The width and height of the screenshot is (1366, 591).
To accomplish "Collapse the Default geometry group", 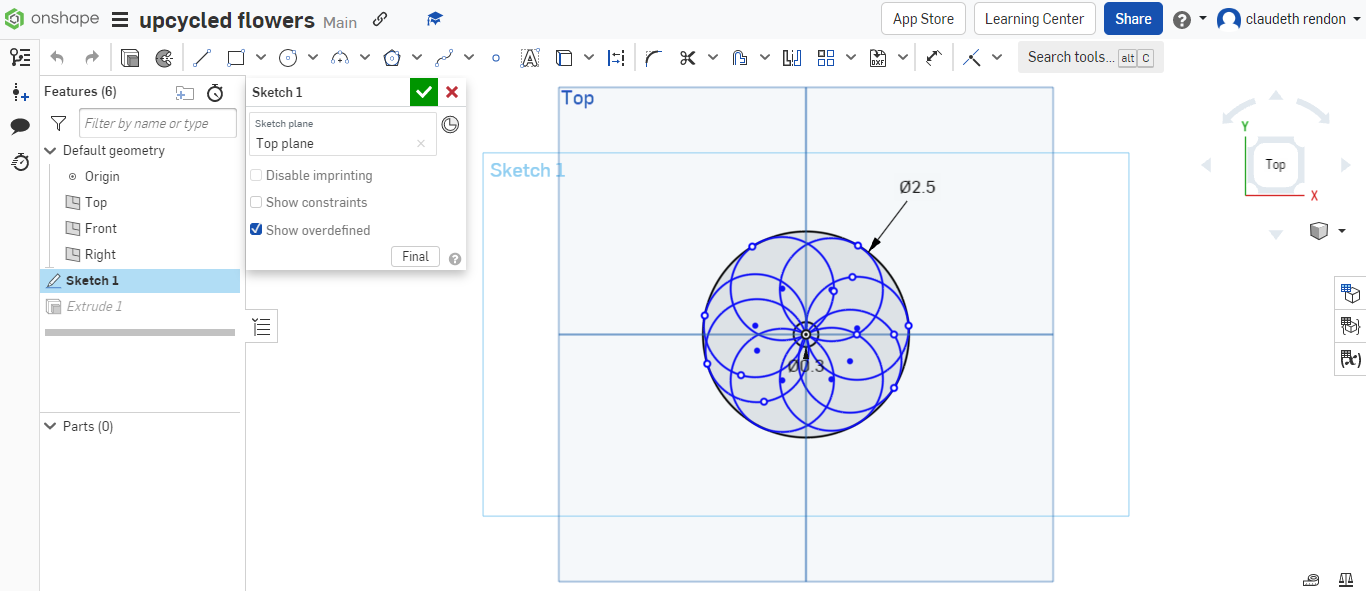I will tap(51, 150).
